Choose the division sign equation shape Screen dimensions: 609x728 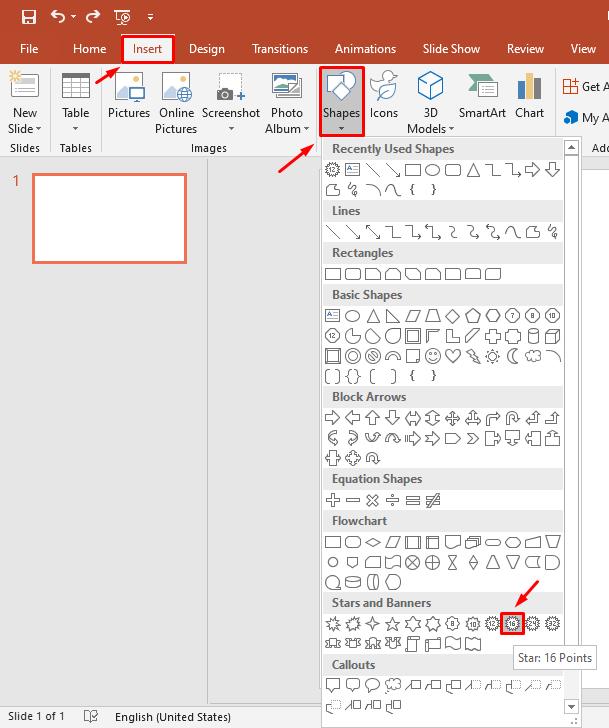tap(393, 500)
